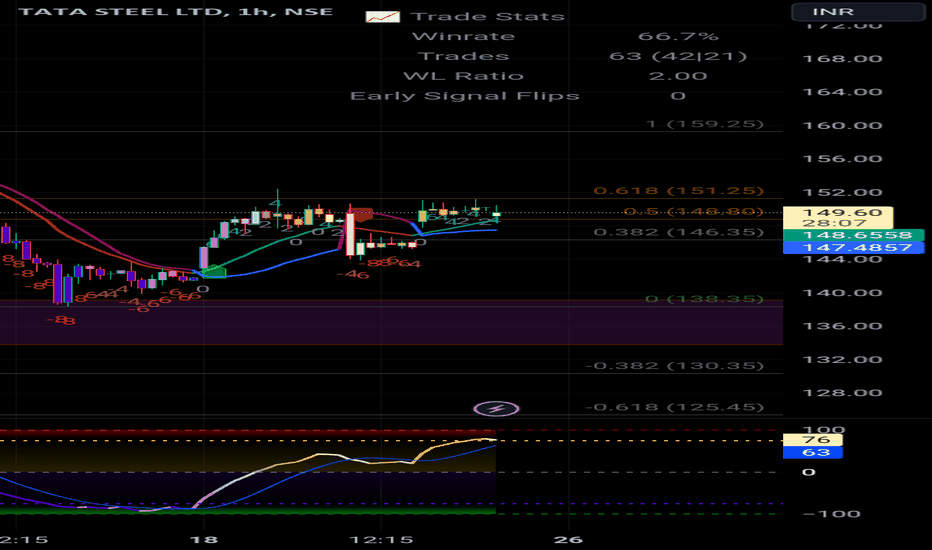Click the oscillator value label 76
The height and width of the screenshot is (550, 932).
point(813,440)
